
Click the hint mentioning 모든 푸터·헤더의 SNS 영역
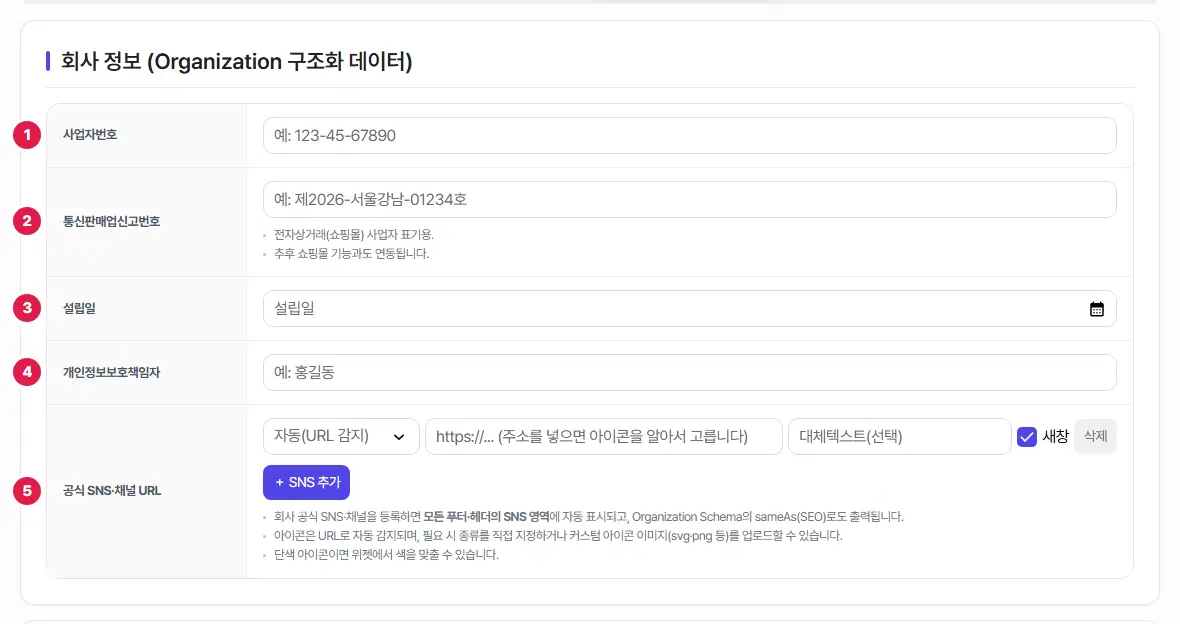588,517
